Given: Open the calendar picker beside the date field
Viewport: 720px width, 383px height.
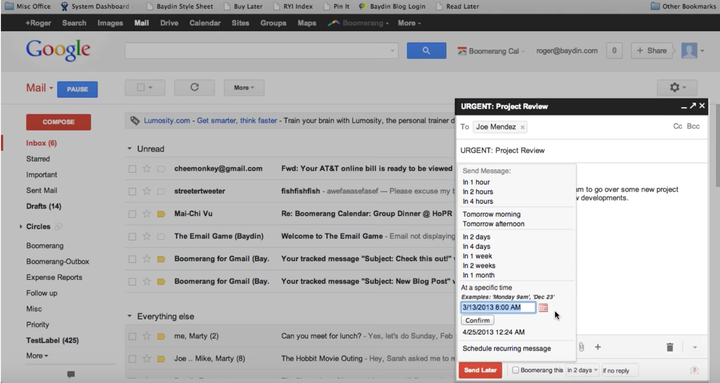Looking at the screenshot, I should [x=543, y=307].
